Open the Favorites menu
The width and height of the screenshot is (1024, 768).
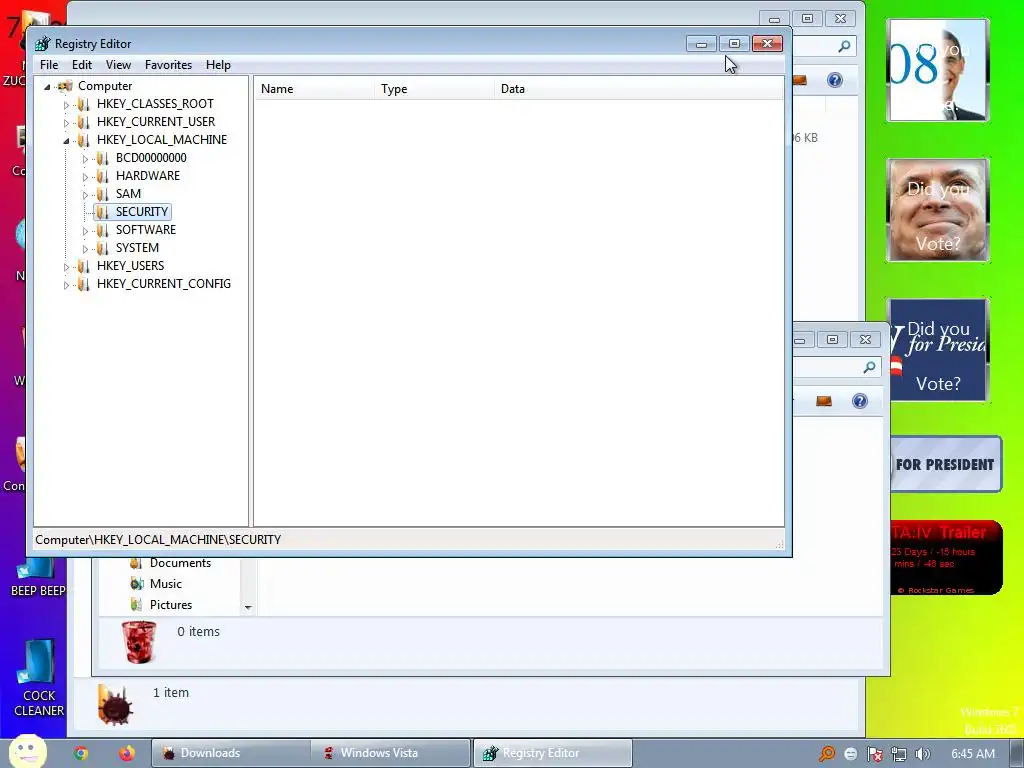click(x=168, y=65)
